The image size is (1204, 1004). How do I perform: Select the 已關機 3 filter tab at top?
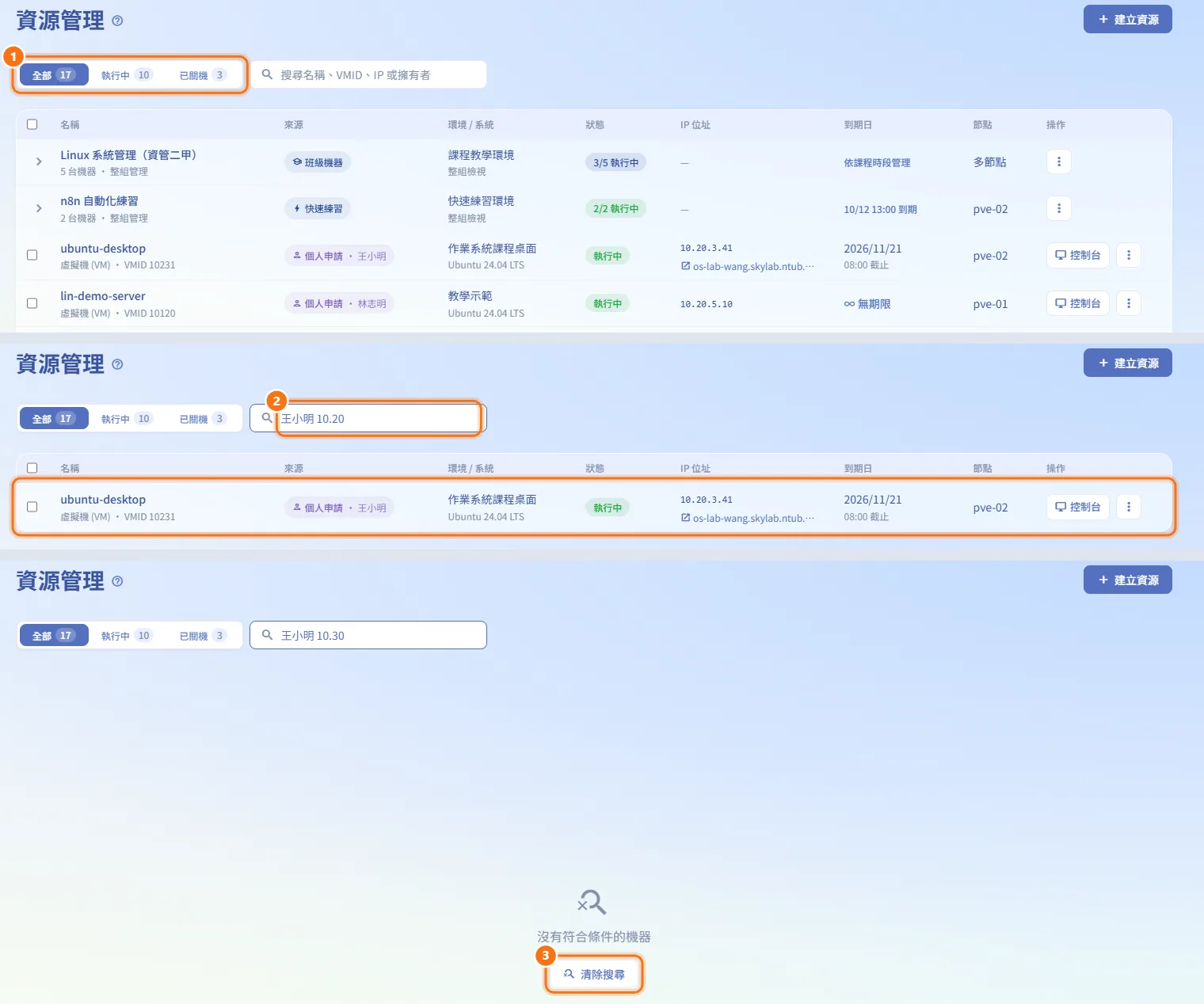point(203,75)
